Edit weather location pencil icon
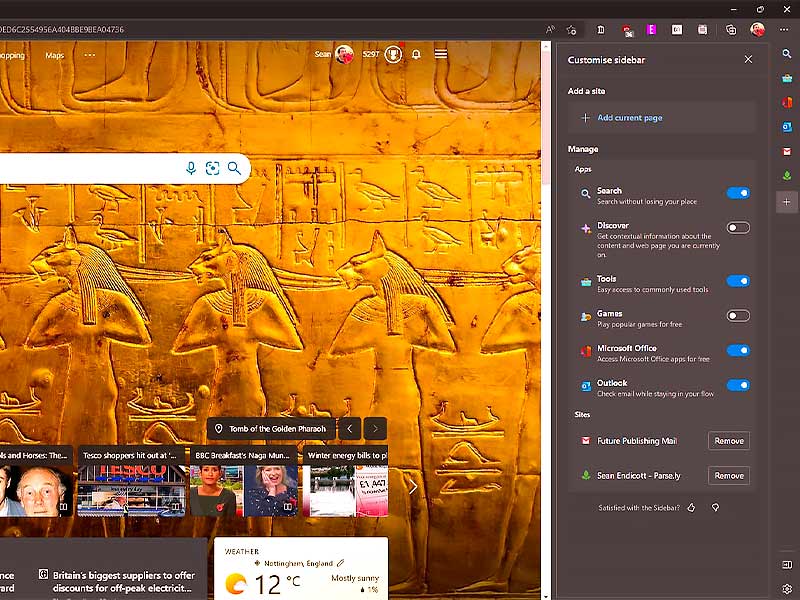 click(x=341, y=563)
